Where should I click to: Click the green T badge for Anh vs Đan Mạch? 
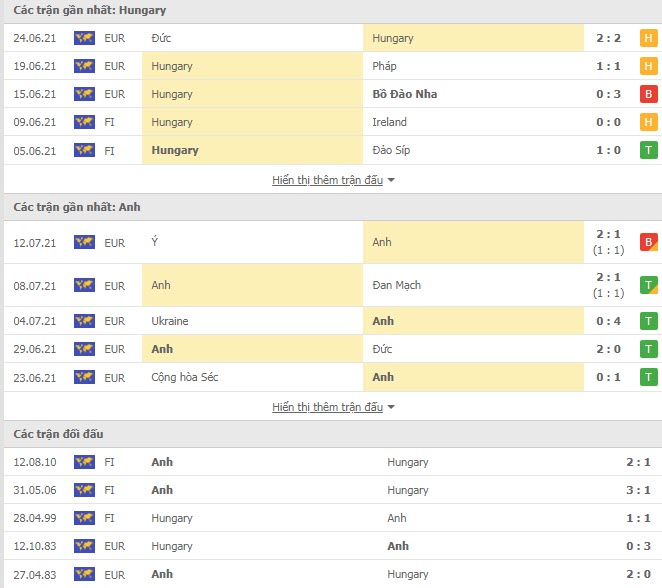point(648,285)
